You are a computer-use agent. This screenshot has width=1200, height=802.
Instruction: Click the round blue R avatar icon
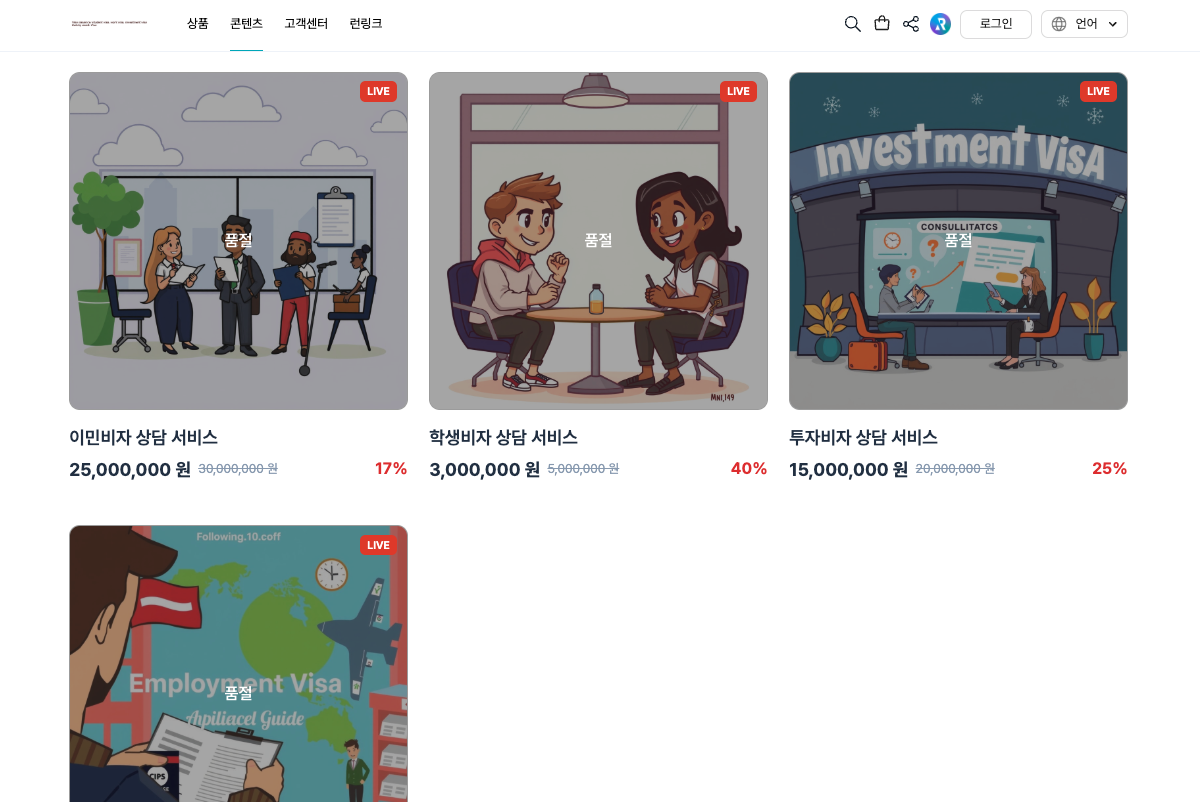tap(940, 24)
